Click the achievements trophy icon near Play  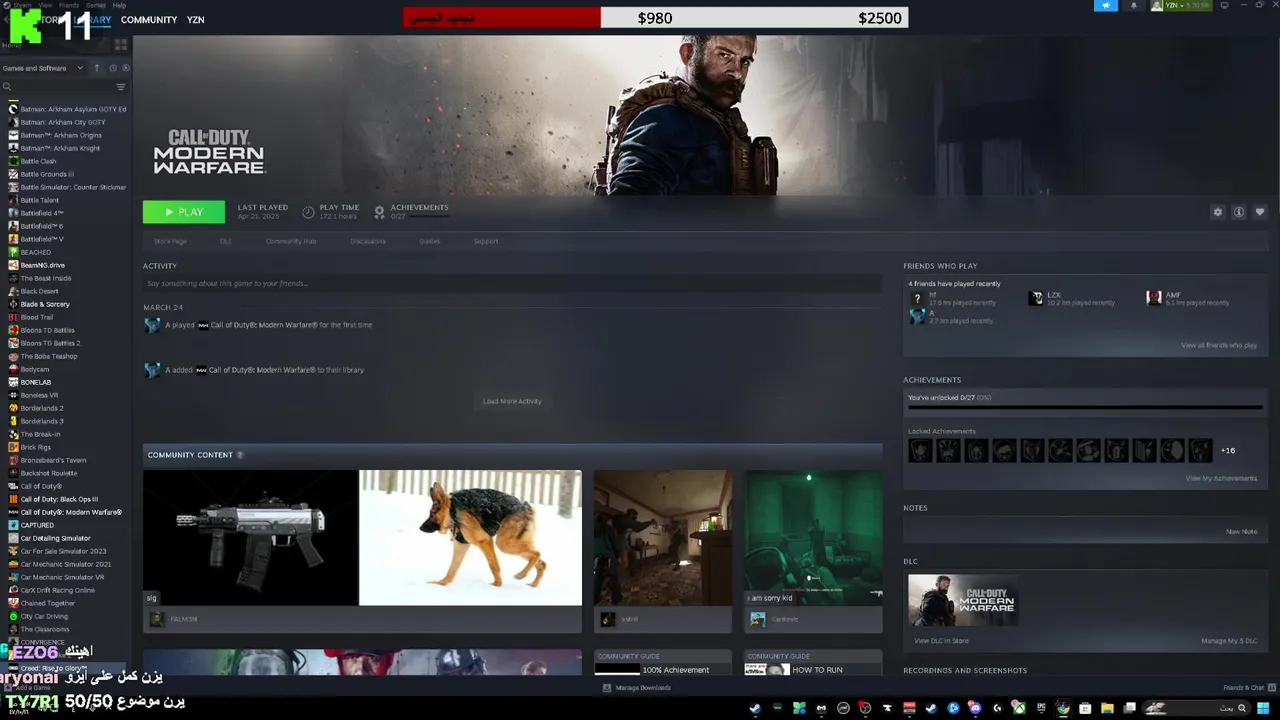379,212
